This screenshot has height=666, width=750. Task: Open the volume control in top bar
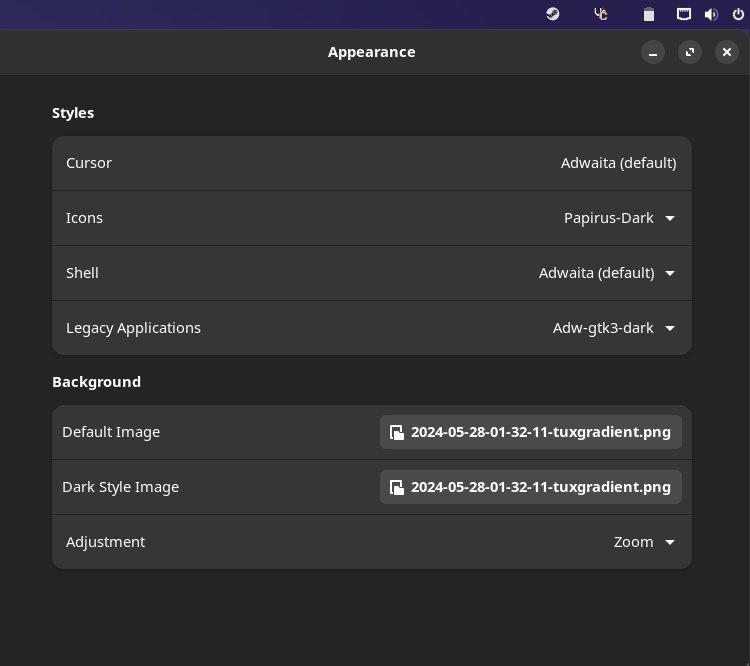pyautogui.click(x=711, y=14)
